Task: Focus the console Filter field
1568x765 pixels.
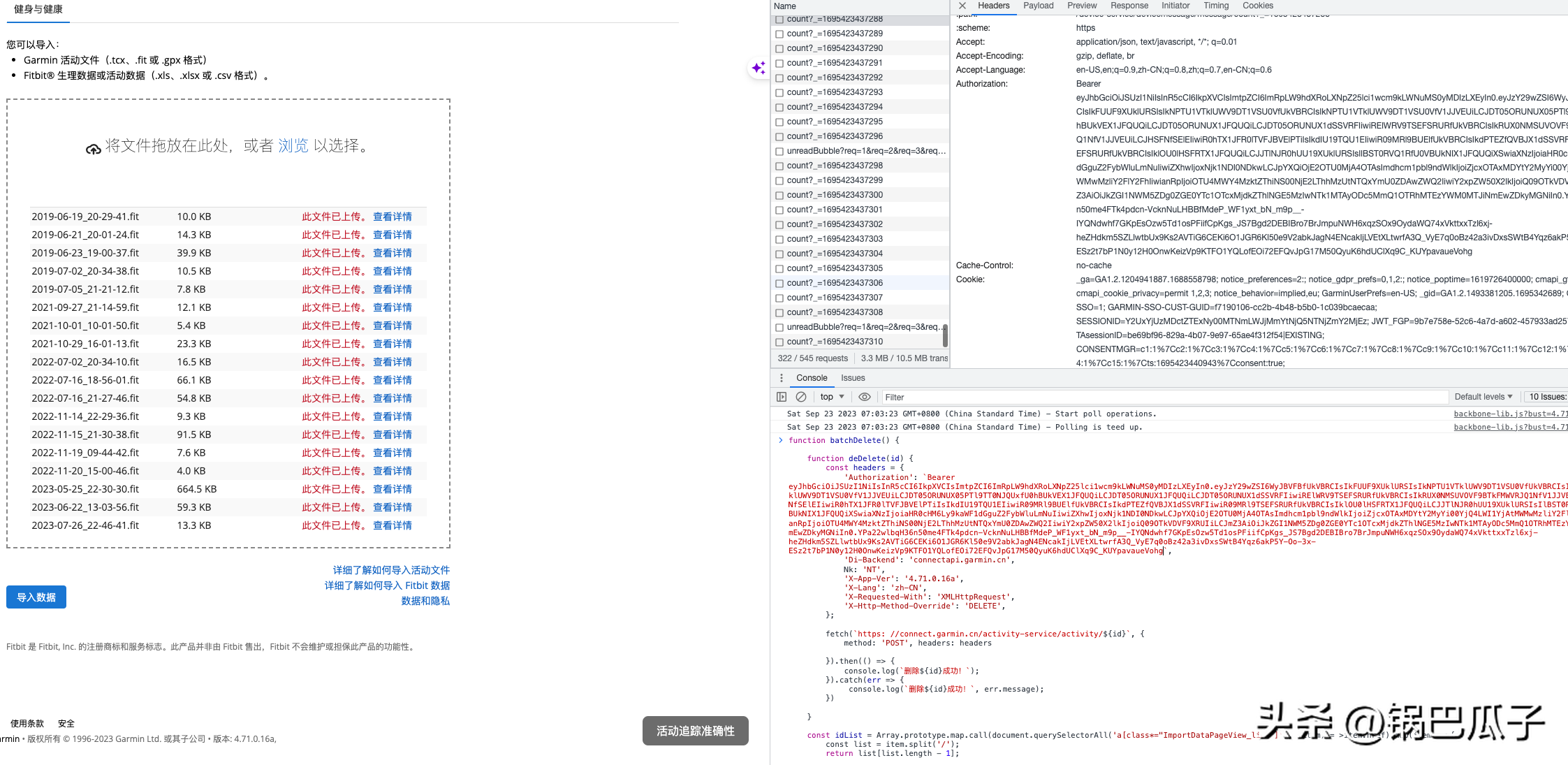Action: pyautogui.click(x=1165, y=397)
